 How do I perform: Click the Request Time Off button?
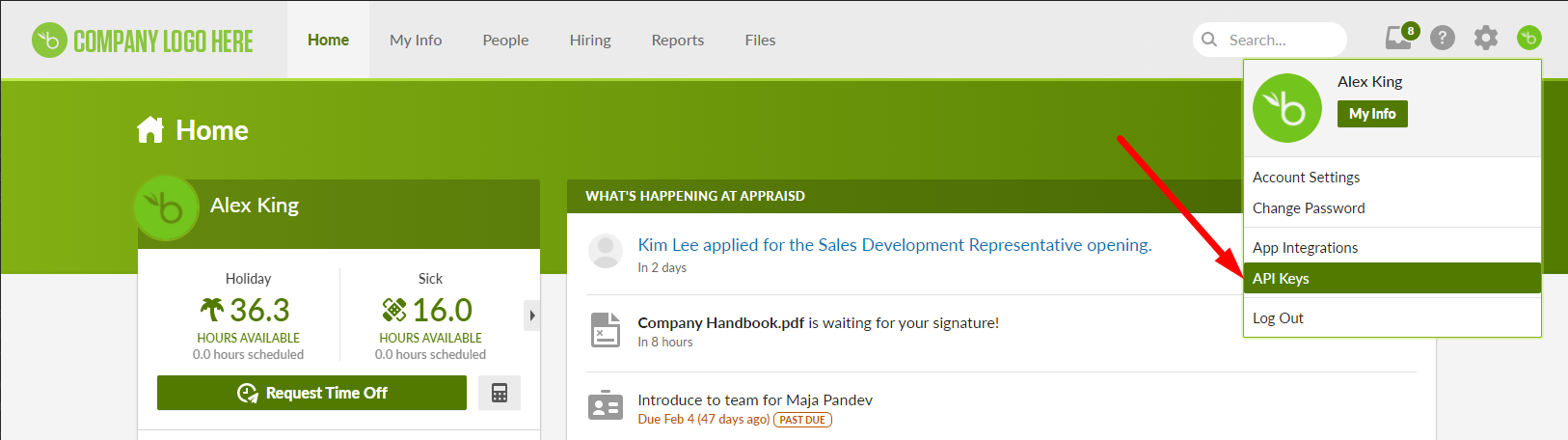pyautogui.click(x=311, y=393)
